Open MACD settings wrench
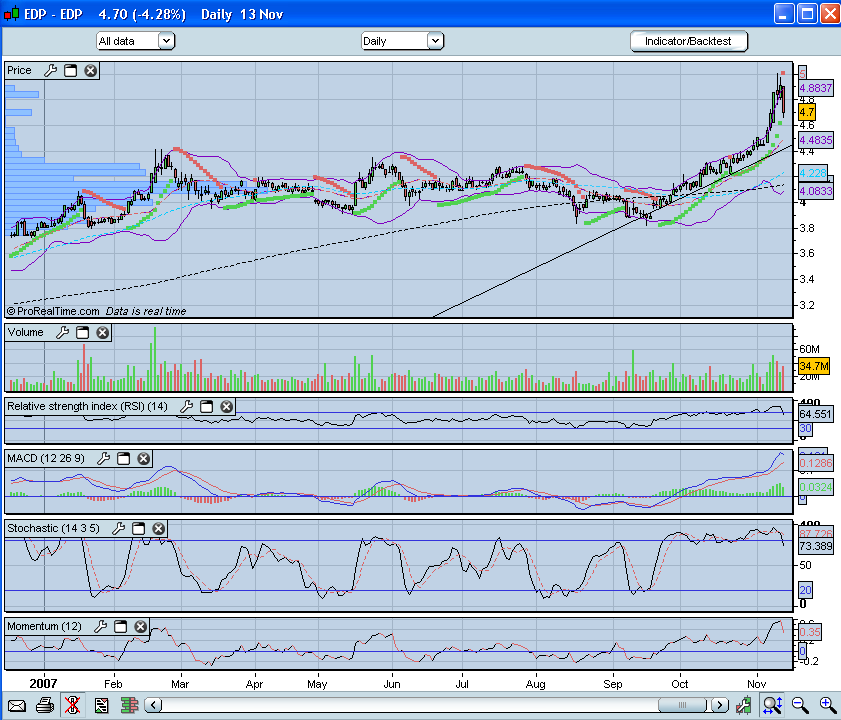 coord(103,459)
